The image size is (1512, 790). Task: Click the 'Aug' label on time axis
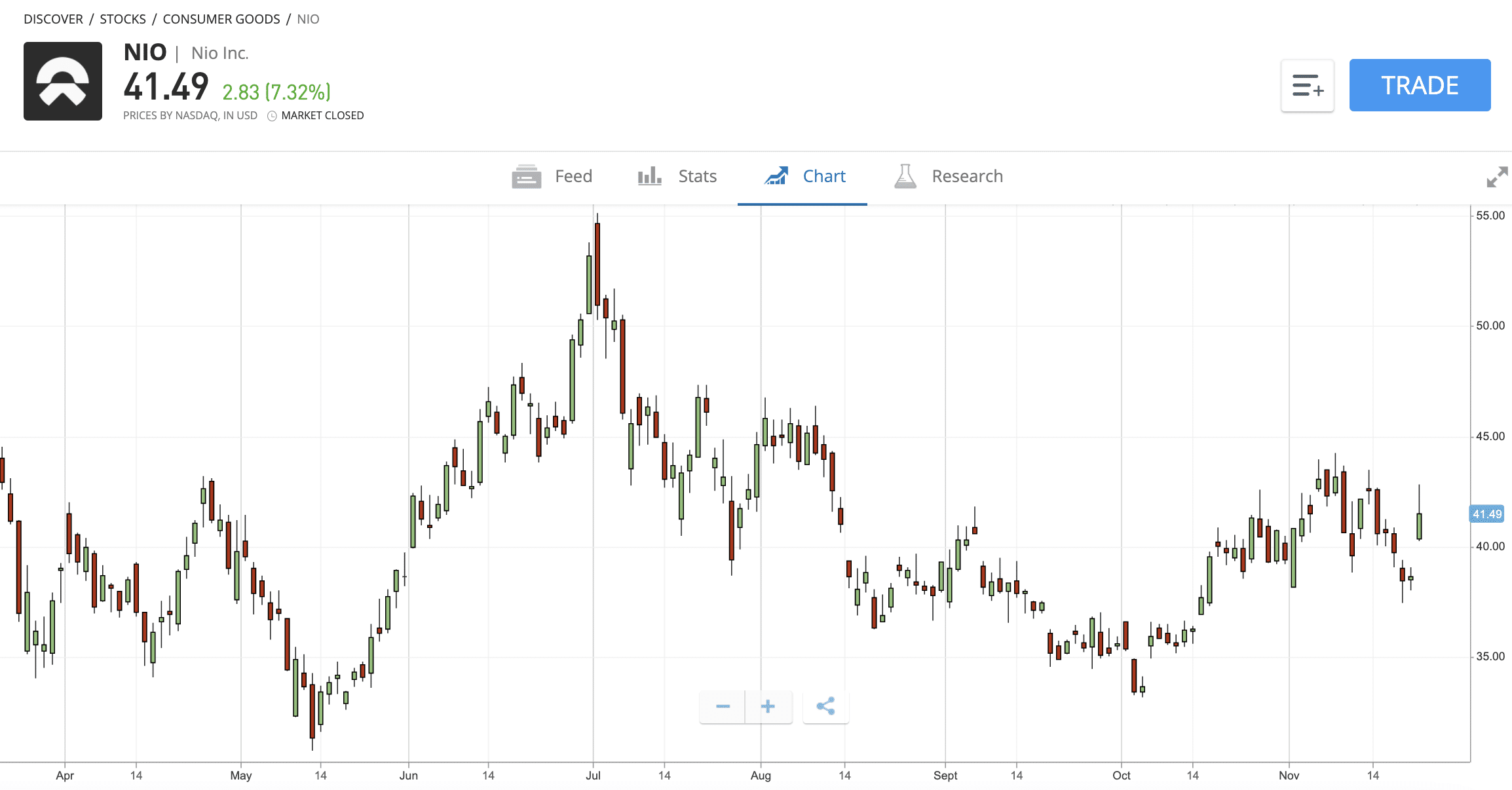point(761,776)
